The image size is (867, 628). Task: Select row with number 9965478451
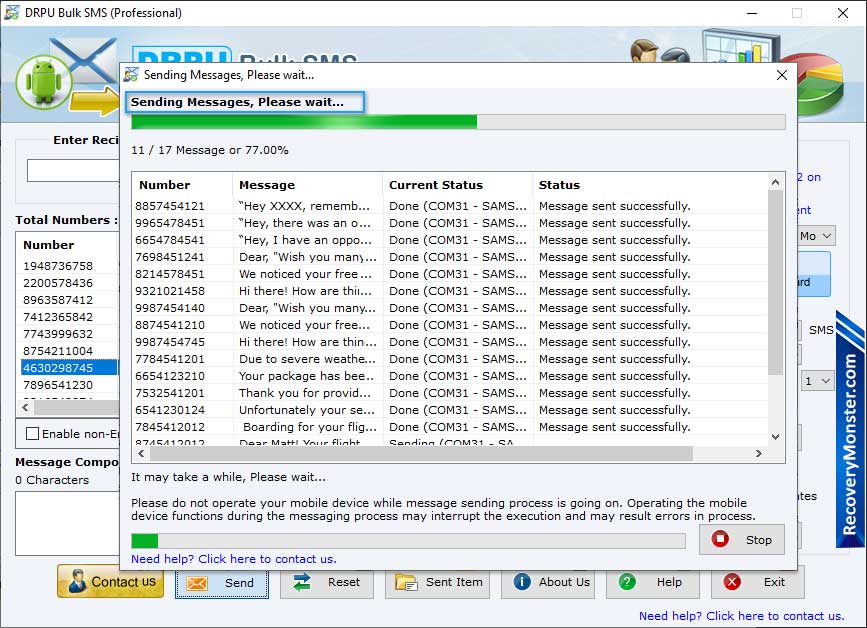click(450, 223)
